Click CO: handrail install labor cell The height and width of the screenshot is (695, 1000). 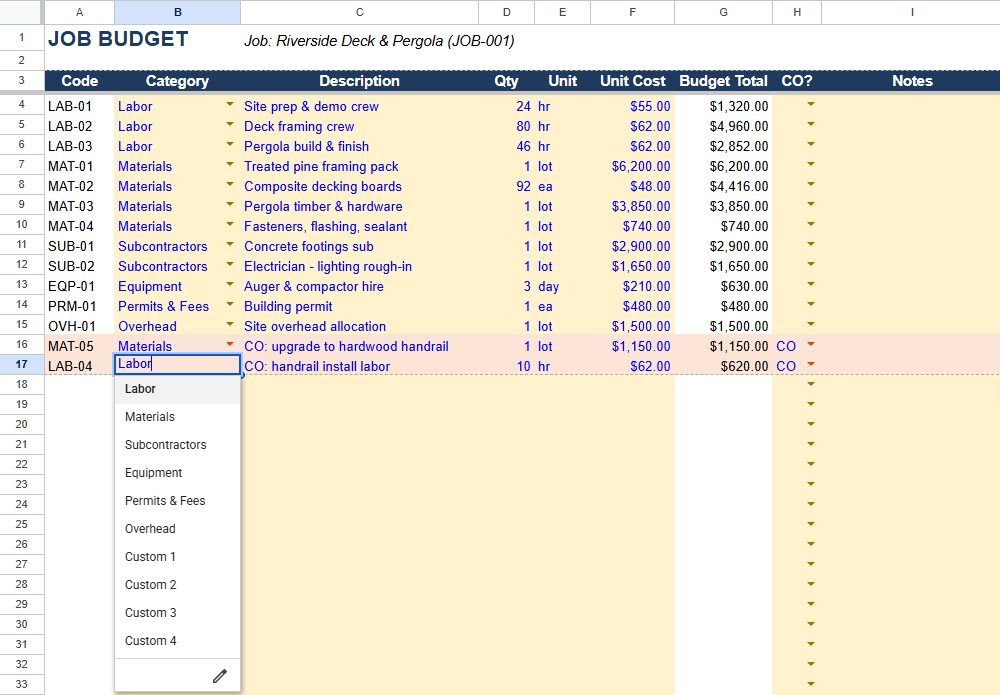pyautogui.click(x=359, y=366)
